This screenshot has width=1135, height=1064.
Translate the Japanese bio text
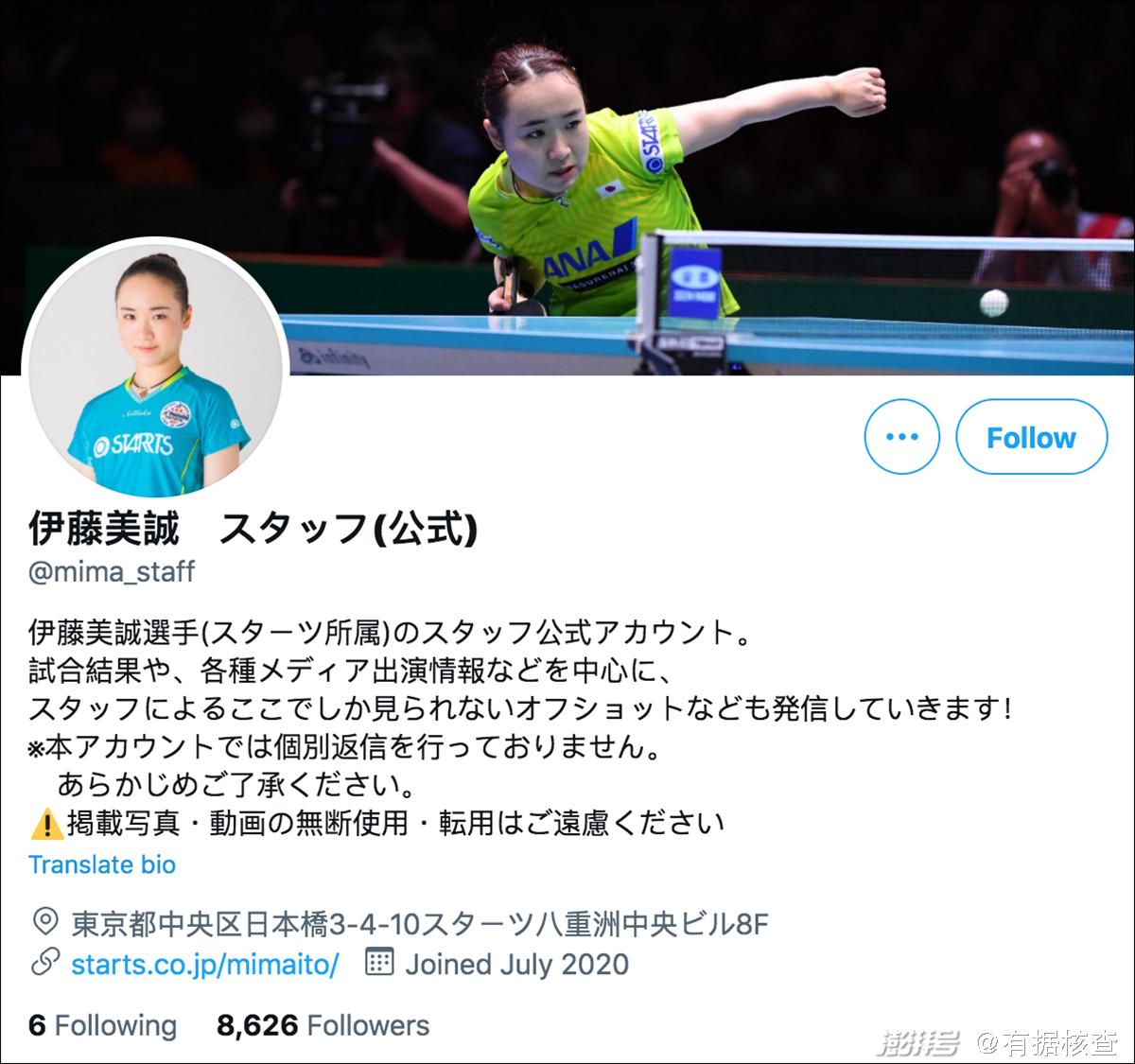[x=102, y=864]
